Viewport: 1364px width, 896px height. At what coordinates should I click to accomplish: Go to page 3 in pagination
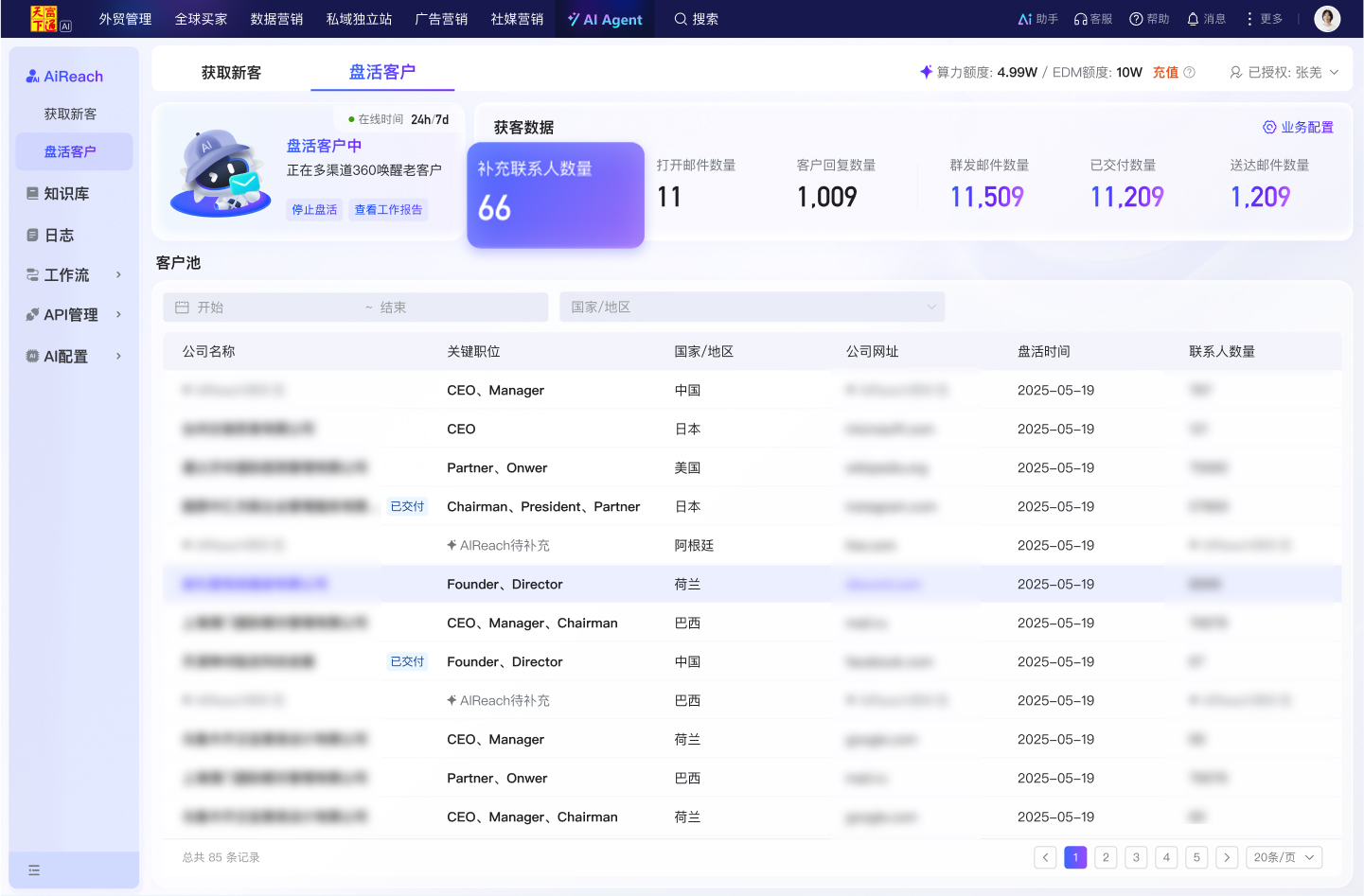(1136, 857)
